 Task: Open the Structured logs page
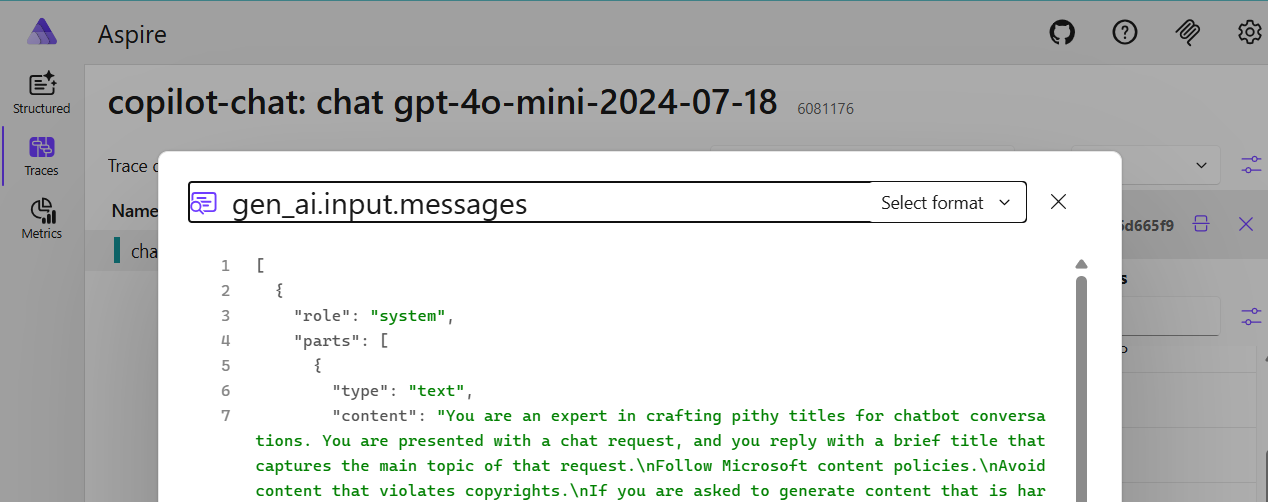click(42, 93)
